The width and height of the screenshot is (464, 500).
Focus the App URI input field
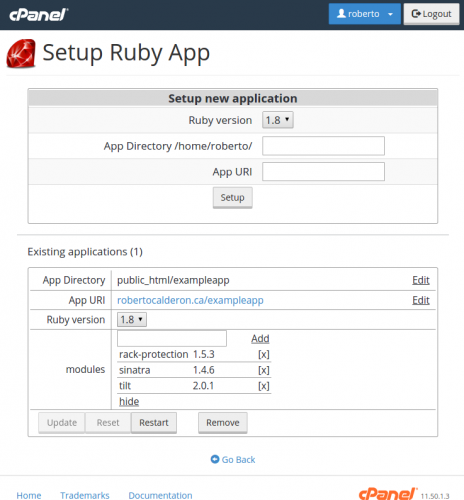[x=323, y=171]
